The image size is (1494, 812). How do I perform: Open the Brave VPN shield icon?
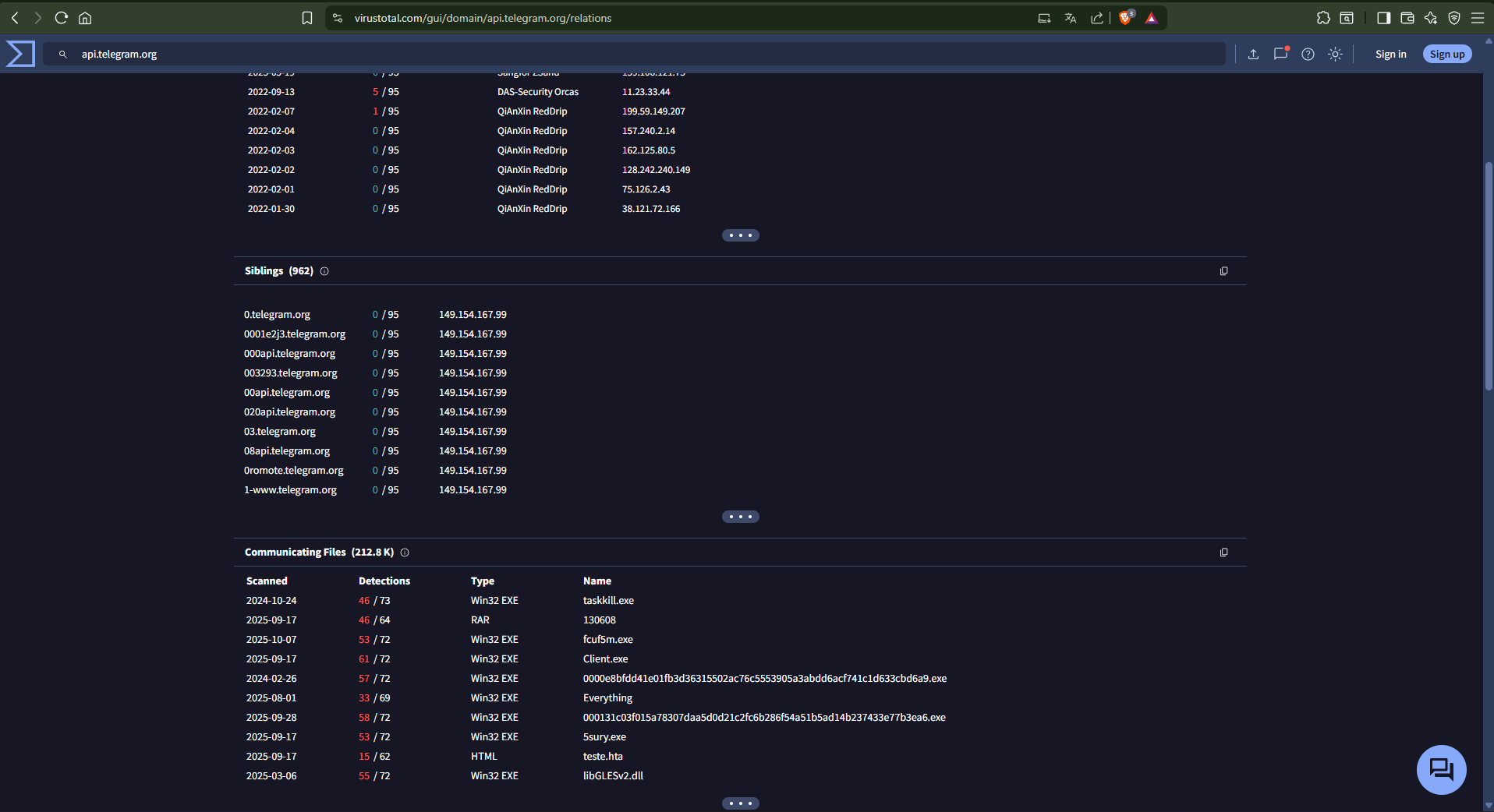coord(1454,18)
